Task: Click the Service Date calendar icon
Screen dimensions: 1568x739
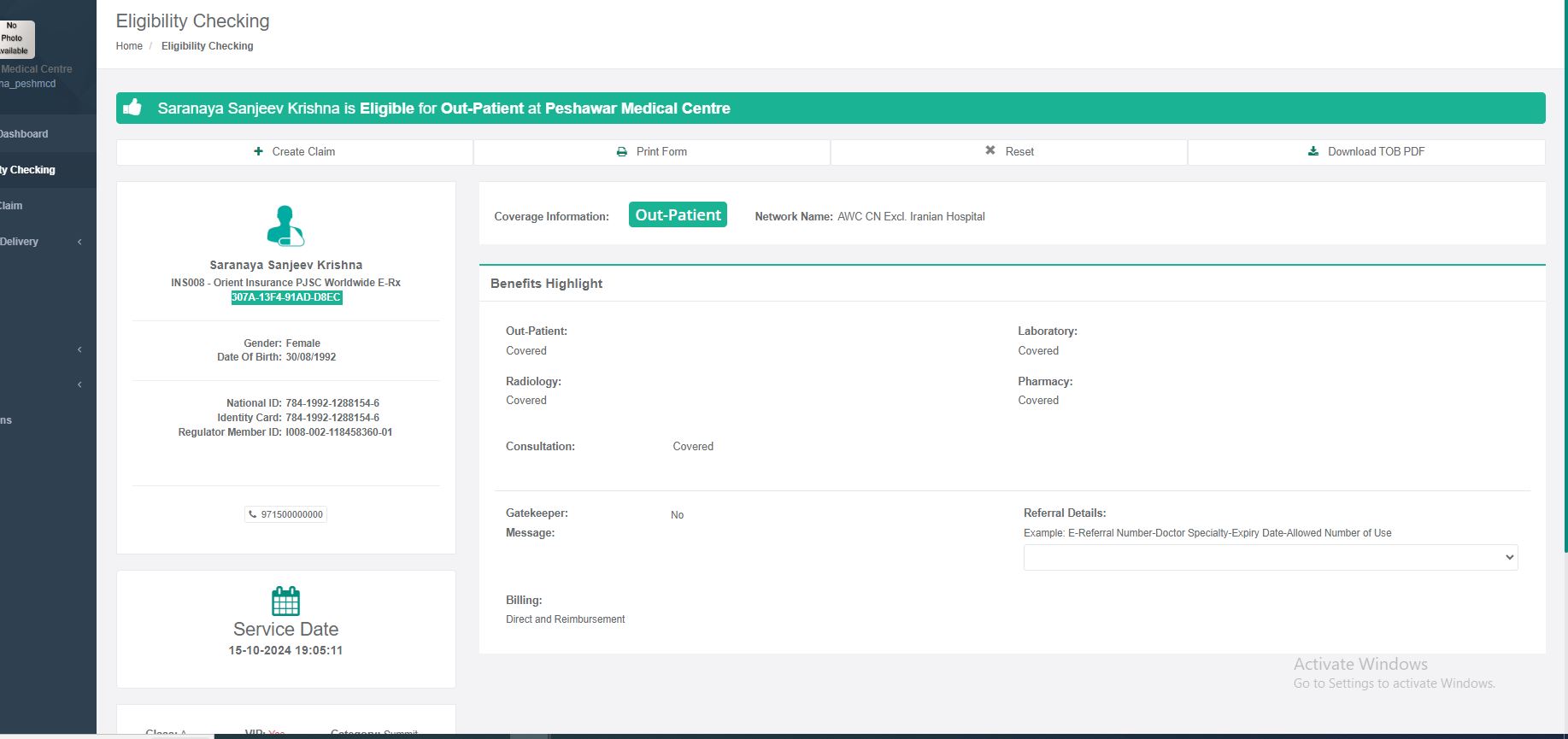Action: coord(285,601)
